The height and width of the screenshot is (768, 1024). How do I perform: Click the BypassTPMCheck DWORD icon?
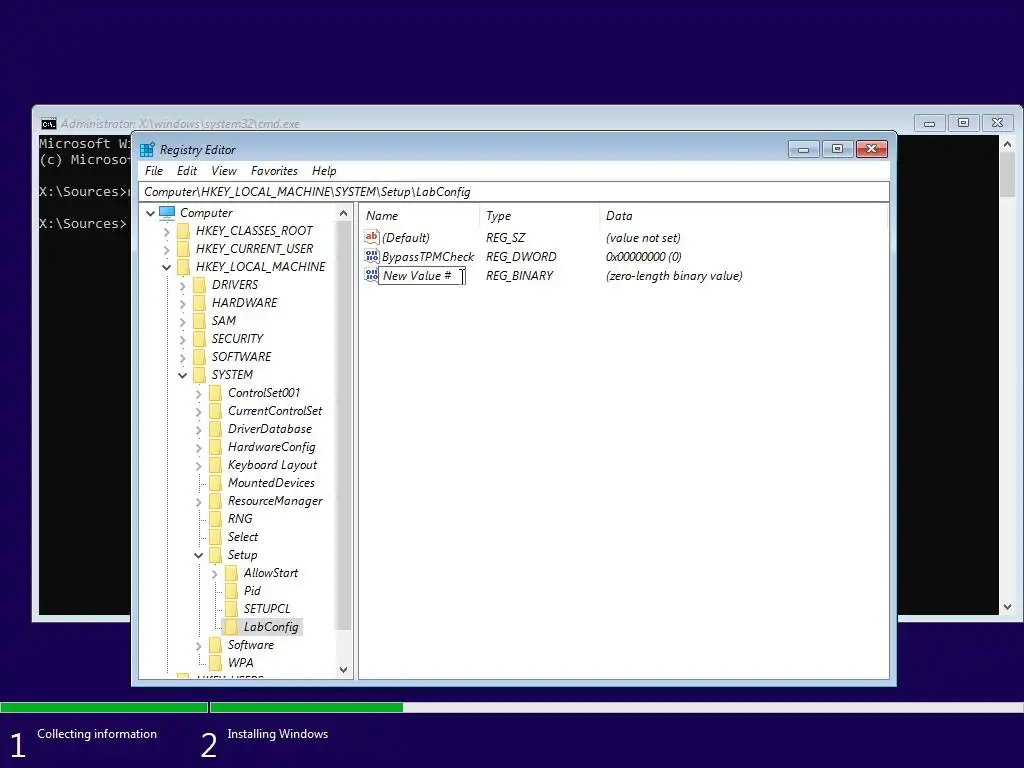(372, 256)
